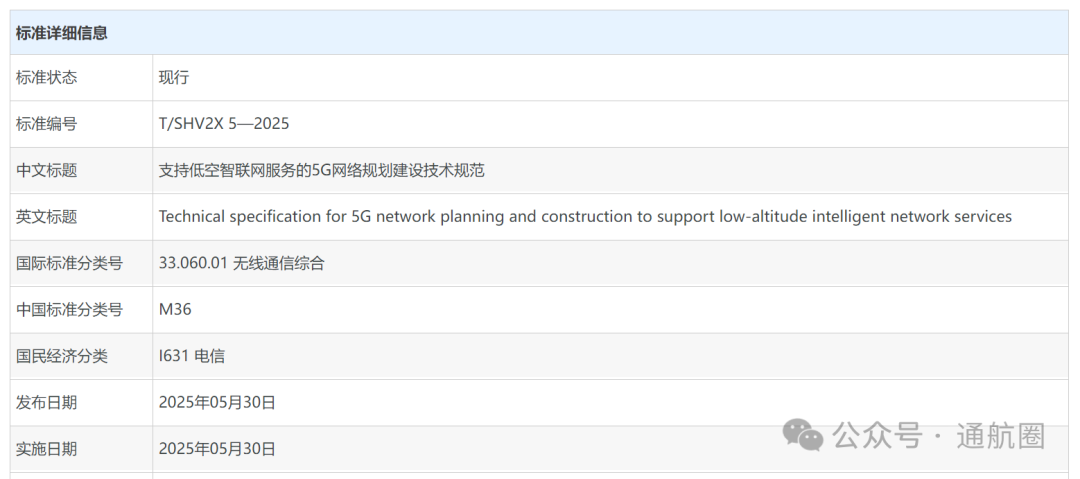Viewport: 1080px width, 479px height.
Task: Click the 发布日期 label cell
Action: point(81,402)
